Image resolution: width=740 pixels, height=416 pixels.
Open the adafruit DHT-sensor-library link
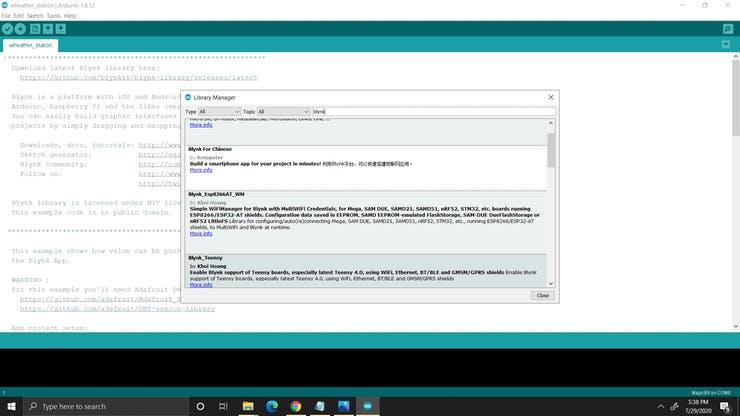tap(118, 309)
